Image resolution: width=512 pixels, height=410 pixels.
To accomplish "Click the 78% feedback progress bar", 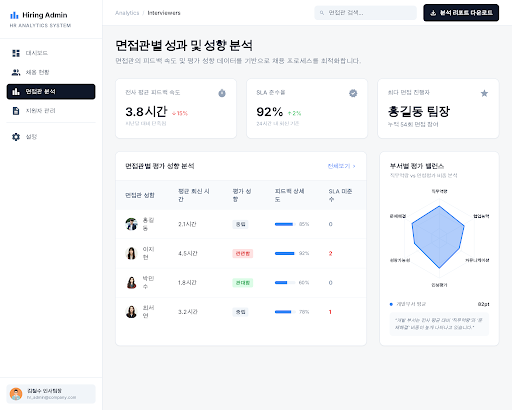I will [285, 312].
